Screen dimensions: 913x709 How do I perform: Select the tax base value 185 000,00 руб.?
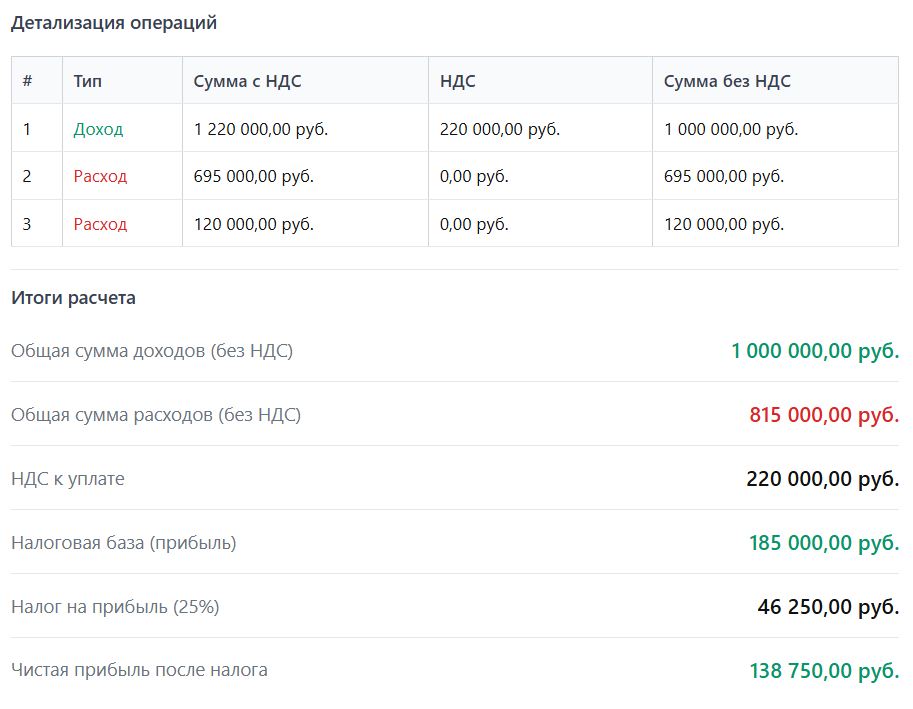[824, 542]
